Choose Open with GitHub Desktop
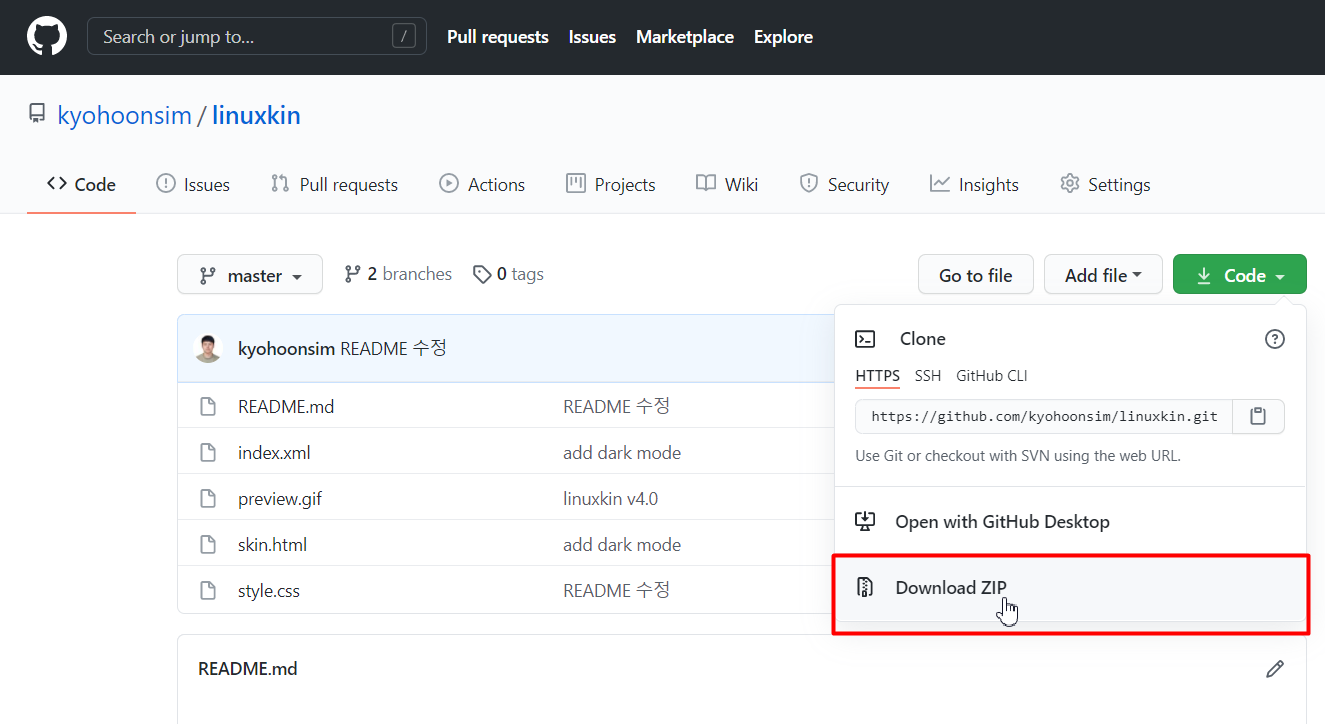Screen dimensions: 1325x724 [x=1070, y=521]
